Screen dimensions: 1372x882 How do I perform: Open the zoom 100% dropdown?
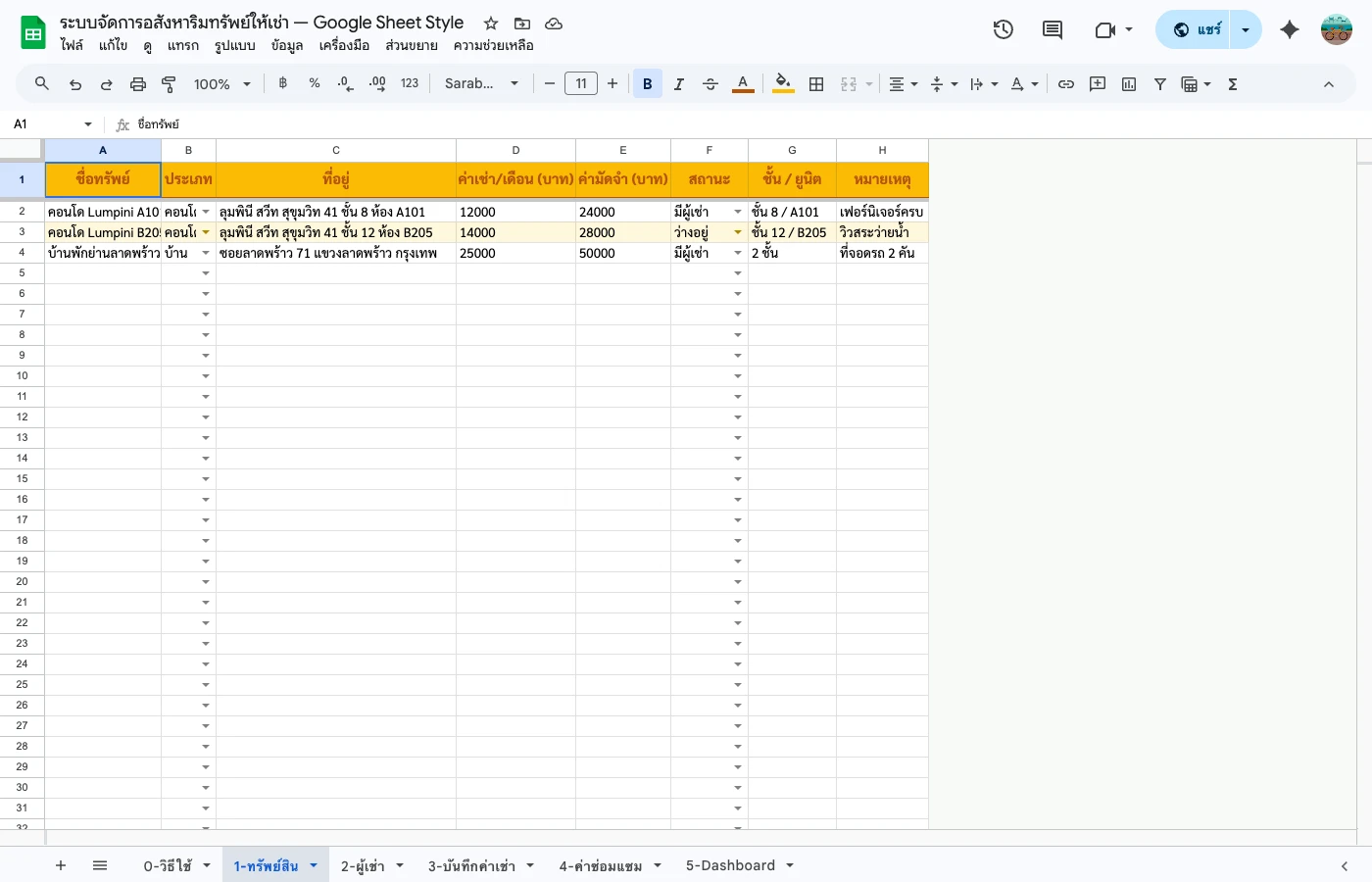click(222, 84)
